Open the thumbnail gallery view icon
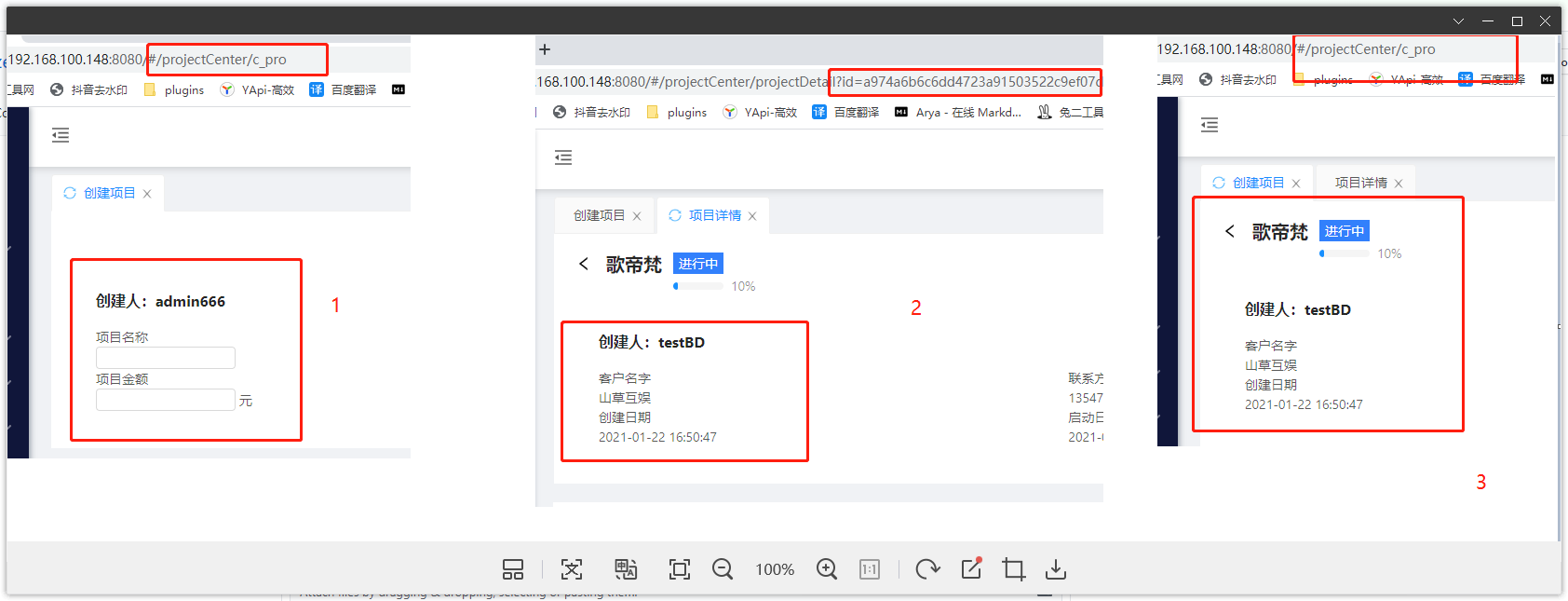1568x601 pixels. pos(513,569)
